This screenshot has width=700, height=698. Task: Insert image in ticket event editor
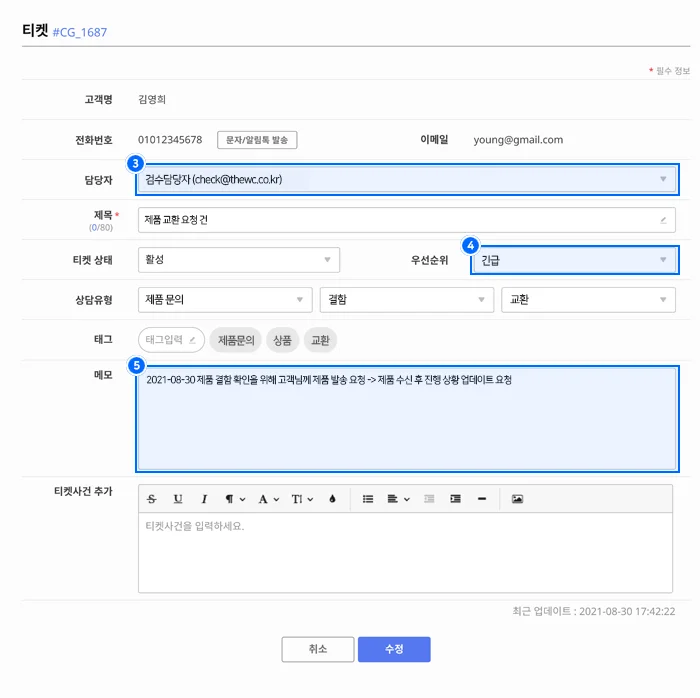click(x=517, y=499)
